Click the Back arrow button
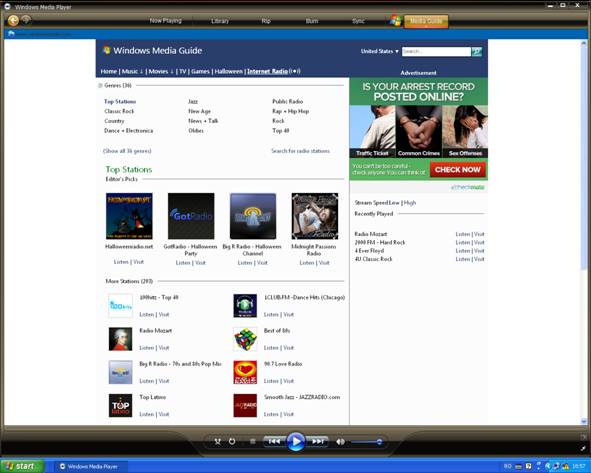The image size is (591, 473). click(13, 20)
